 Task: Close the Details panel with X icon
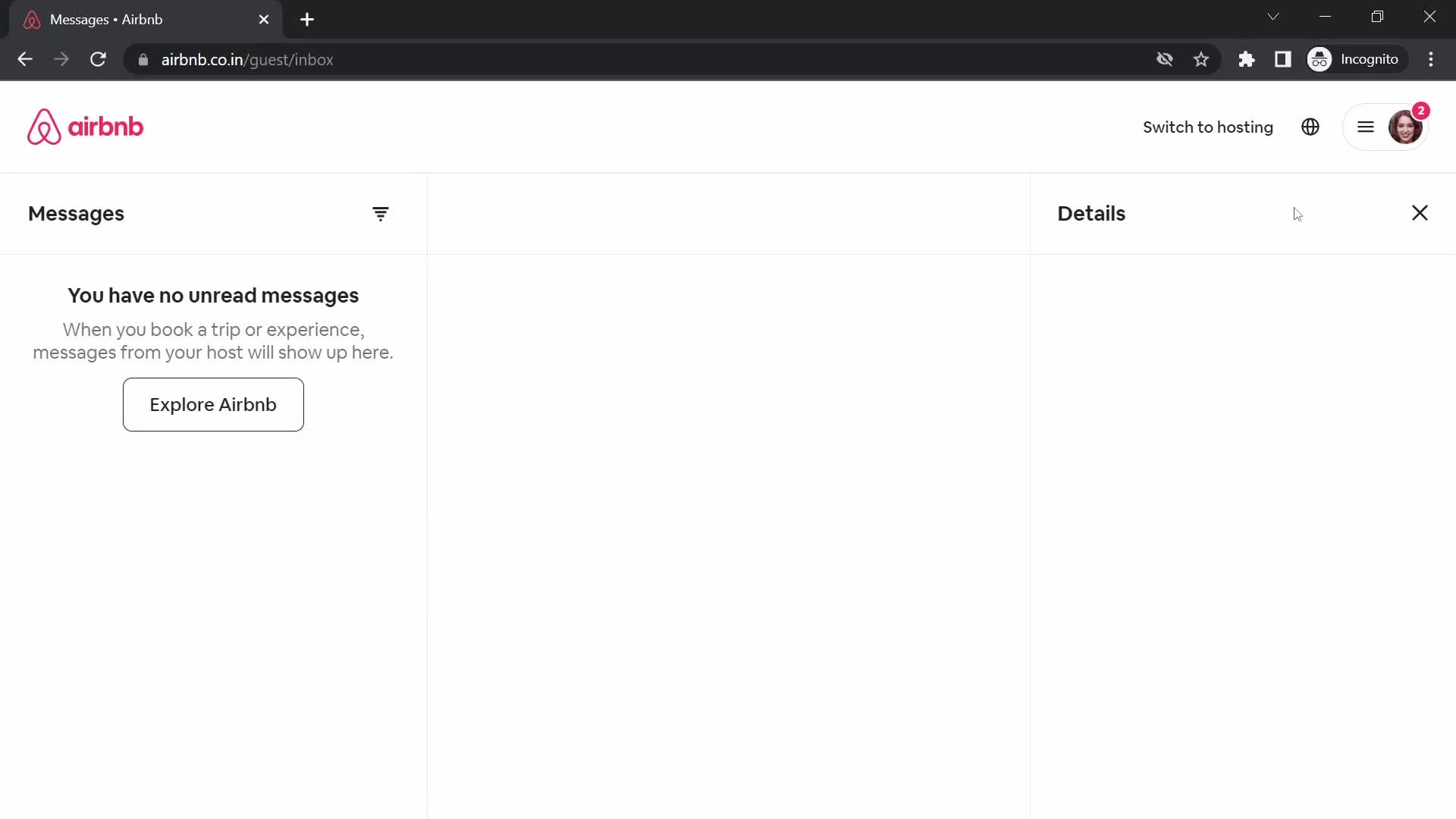click(1420, 213)
